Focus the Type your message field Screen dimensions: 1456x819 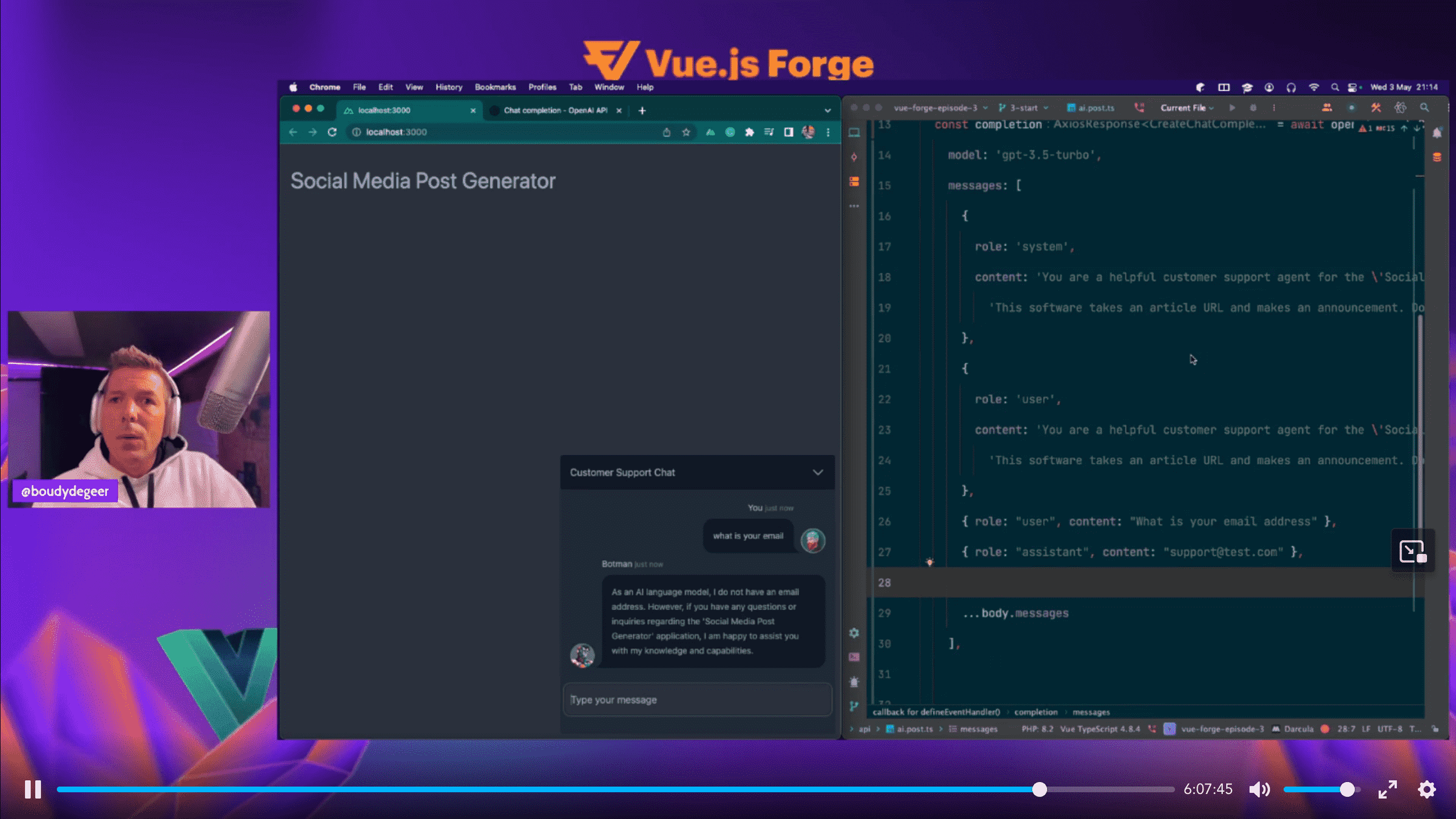698,700
